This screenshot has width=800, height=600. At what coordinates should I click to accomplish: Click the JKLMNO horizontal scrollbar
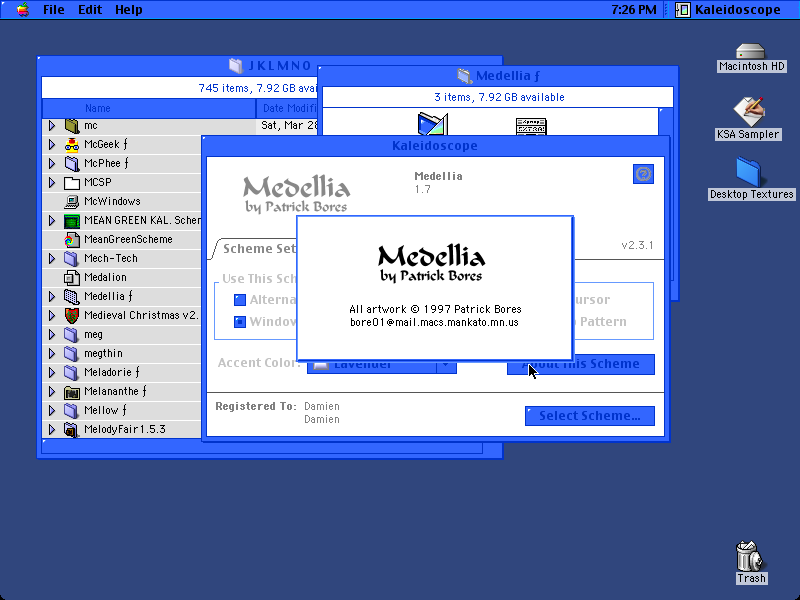[262, 448]
